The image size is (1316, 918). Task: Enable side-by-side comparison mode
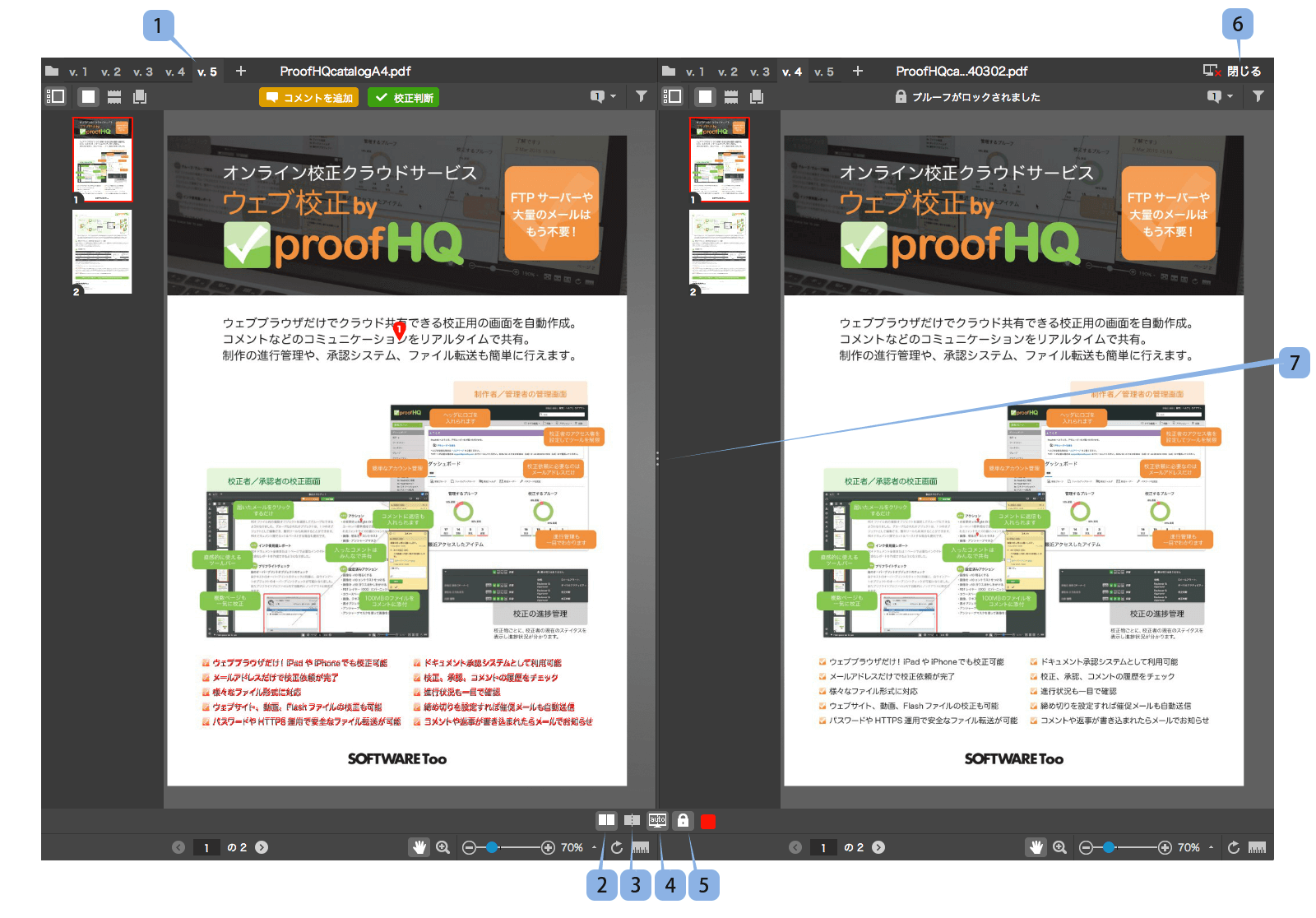pyautogui.click(x=606, y=820)
